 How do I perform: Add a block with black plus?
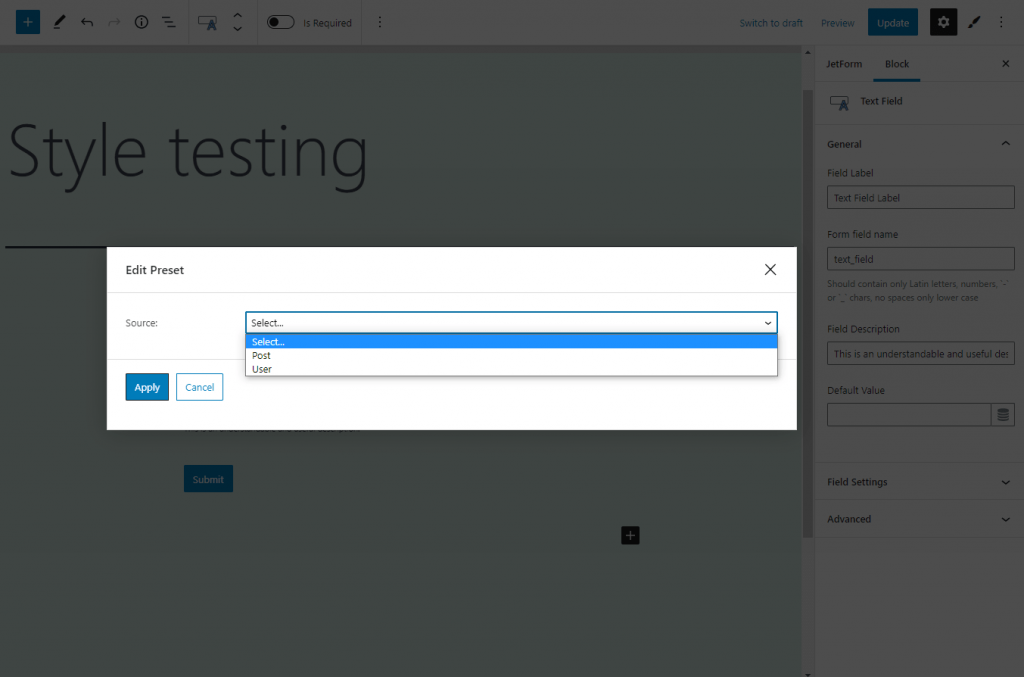(630, 535)
